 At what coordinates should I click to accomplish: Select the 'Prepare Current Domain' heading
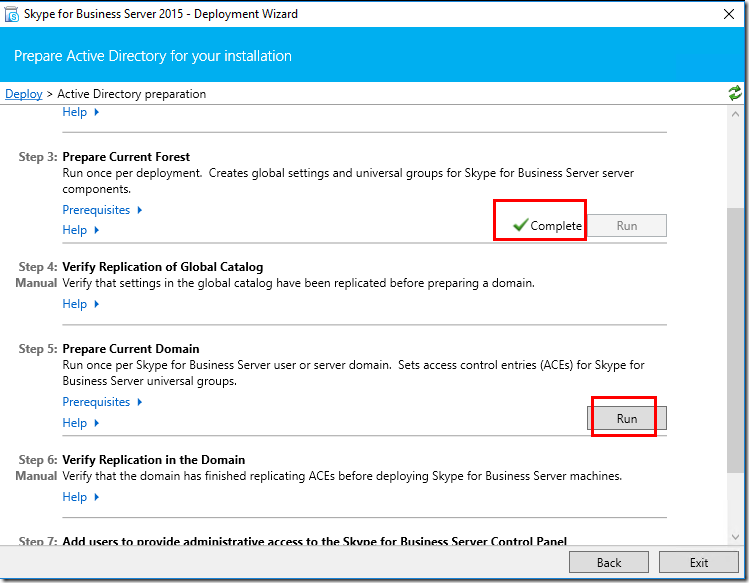[131, 349]
